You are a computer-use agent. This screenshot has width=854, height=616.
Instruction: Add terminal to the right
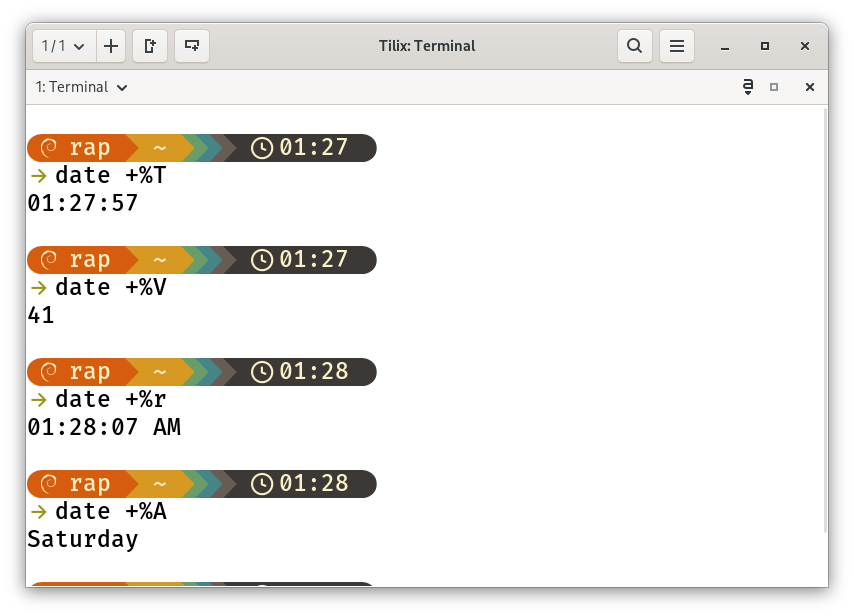coord(150,46)
